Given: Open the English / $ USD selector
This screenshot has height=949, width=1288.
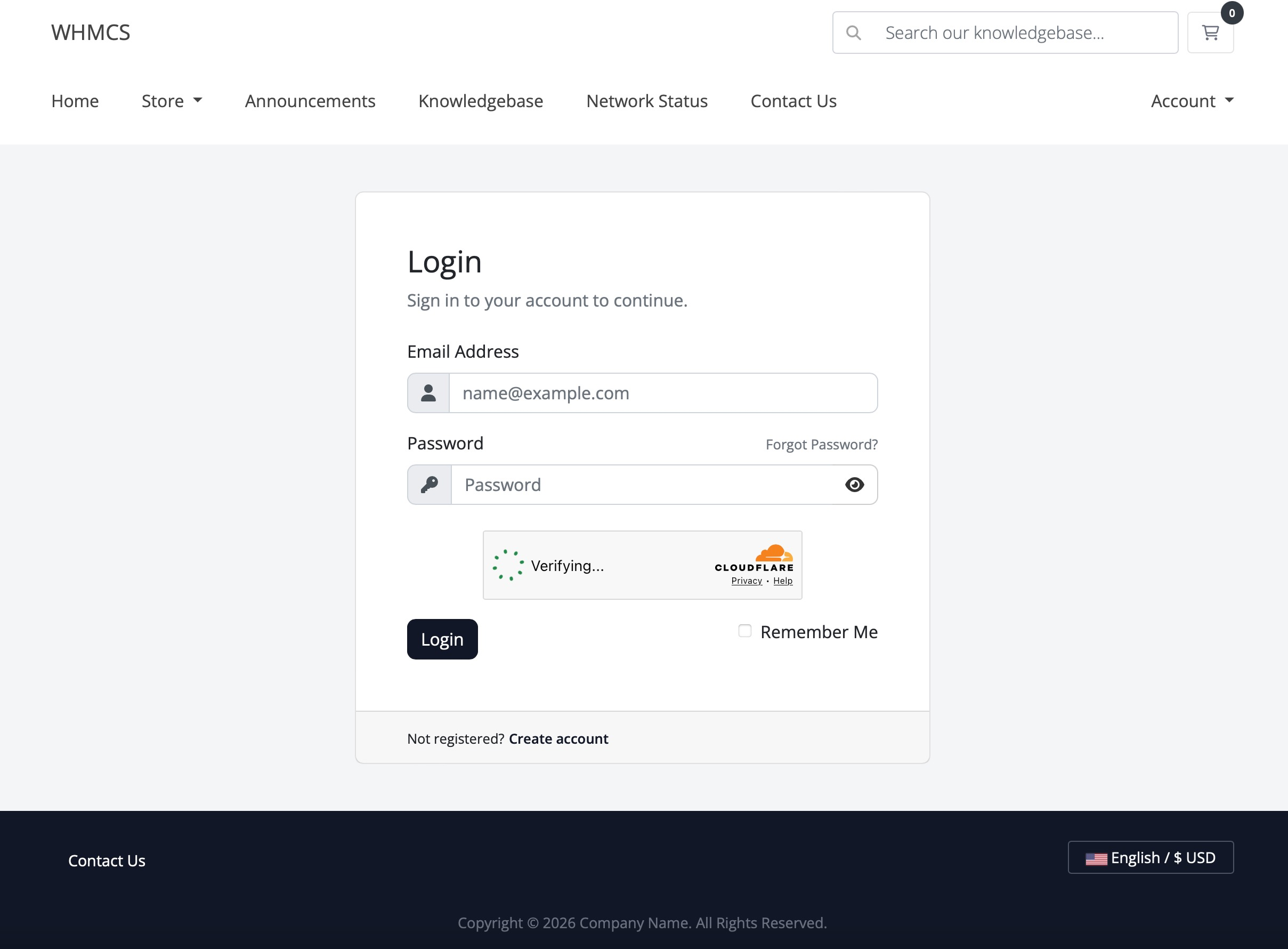Looking at the screenshot, I should coord(1150,857).
